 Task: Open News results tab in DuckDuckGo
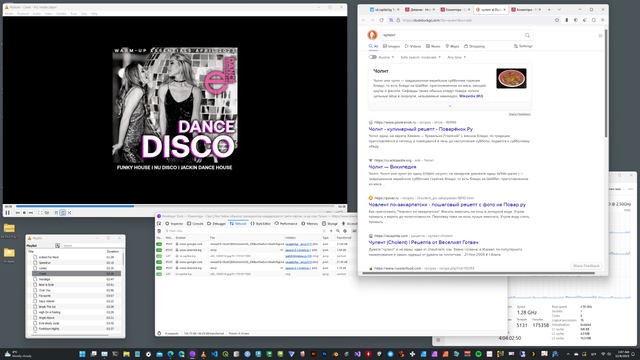coord(433,47)
